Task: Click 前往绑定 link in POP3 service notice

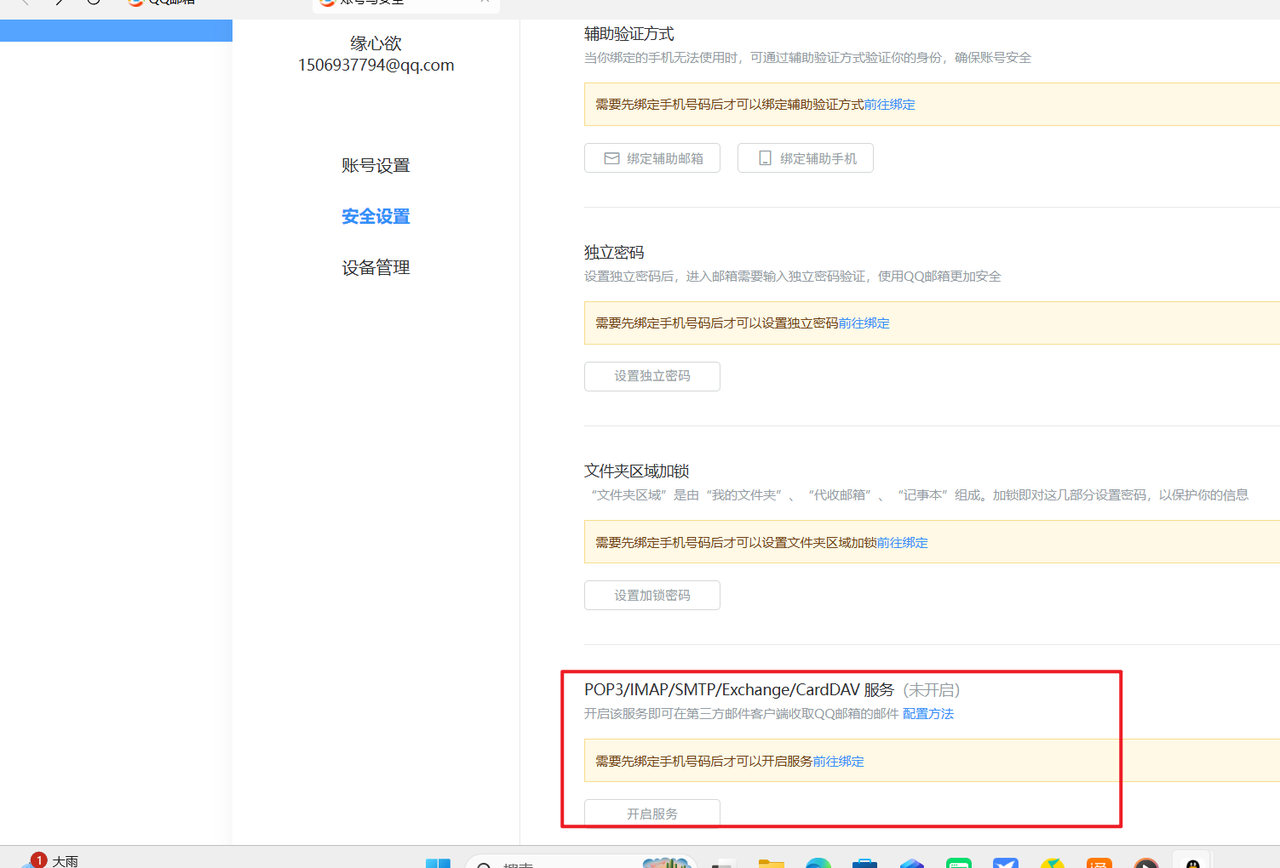Action: (x=838, y=761)
